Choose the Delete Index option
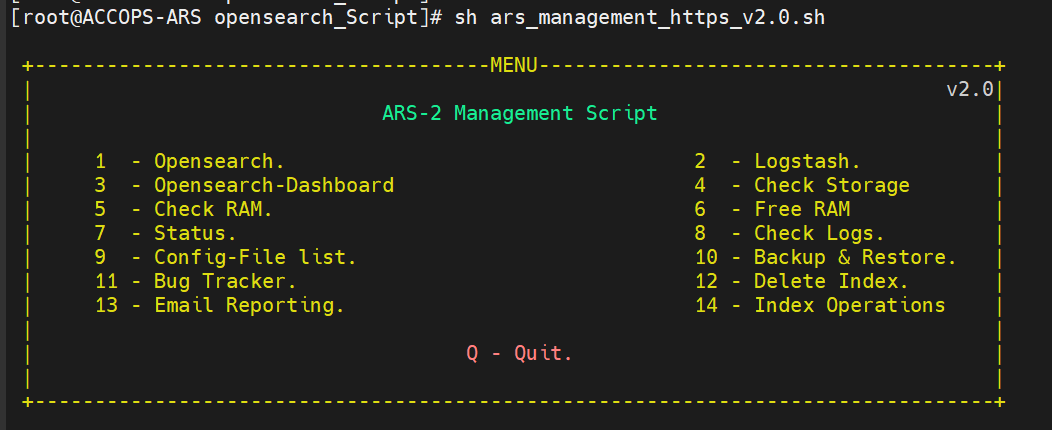This screenshot has height=430, width=1052. click(x=831, y=281)
